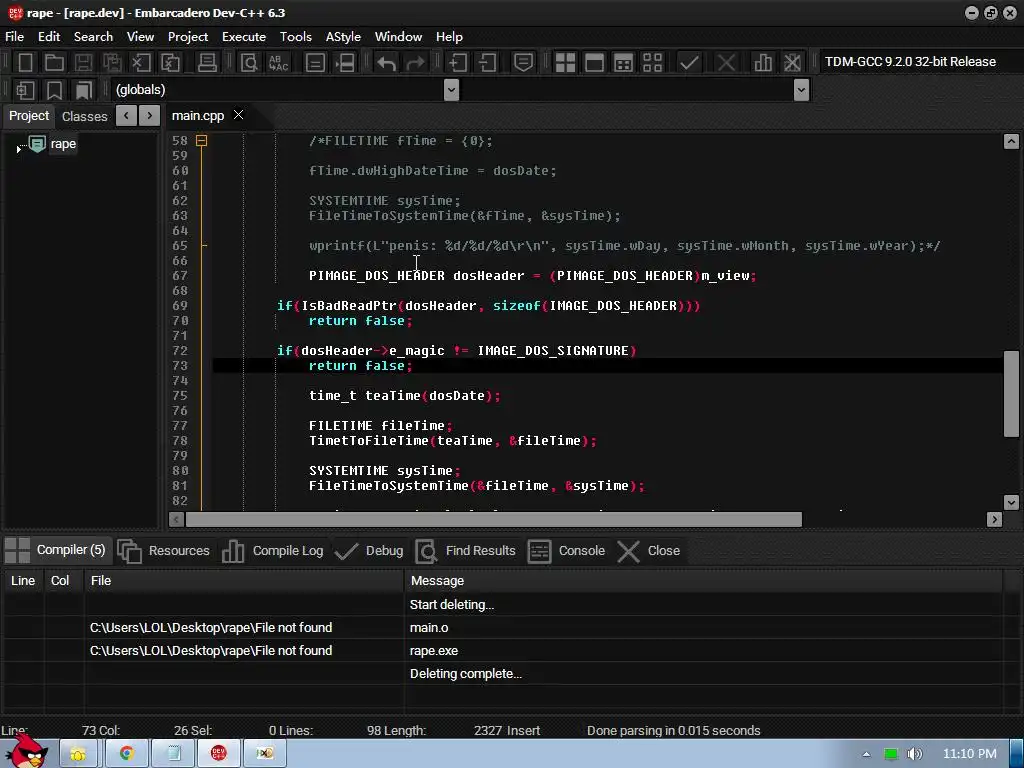Image resolution: width=1024 pixels, height=768 pixels.
Task: Open the Find Results bottom tab
Action: pos(466,551)
